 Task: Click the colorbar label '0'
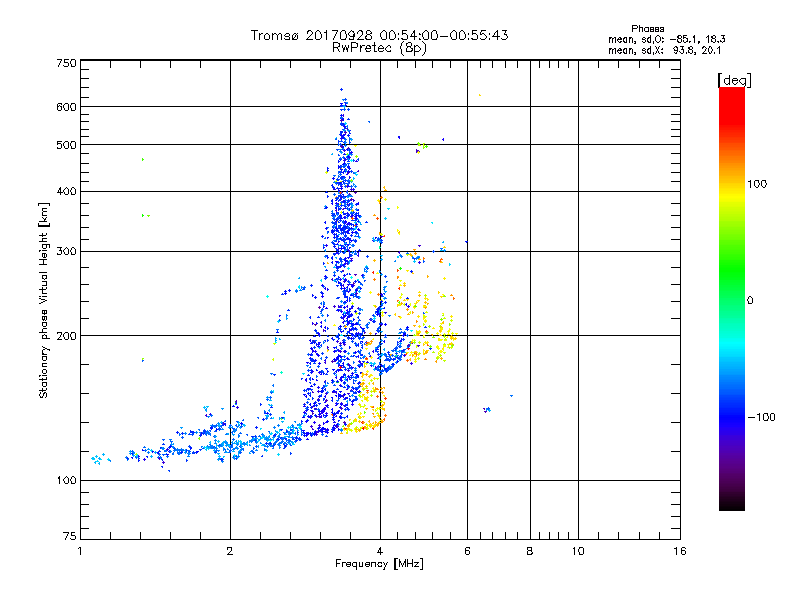(x=750, y=301)
